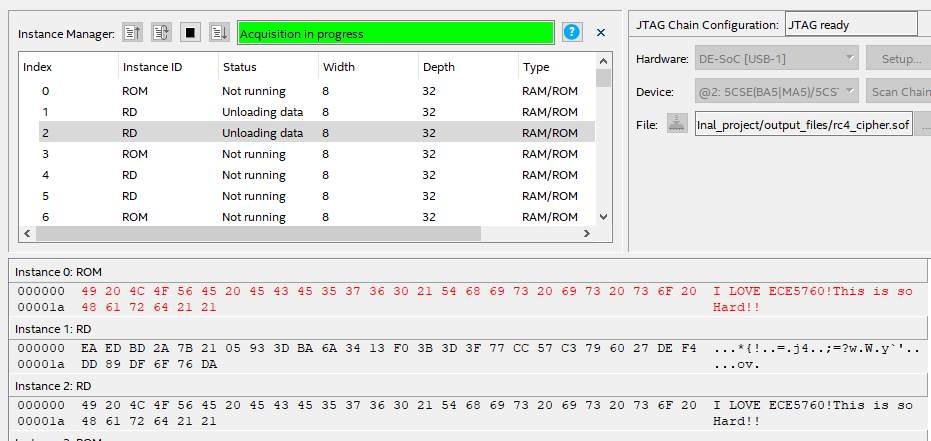Click the Acquisition in progress status bar
Image resolution: width=931 pixels, height=441 pixels.
(395, 34)
